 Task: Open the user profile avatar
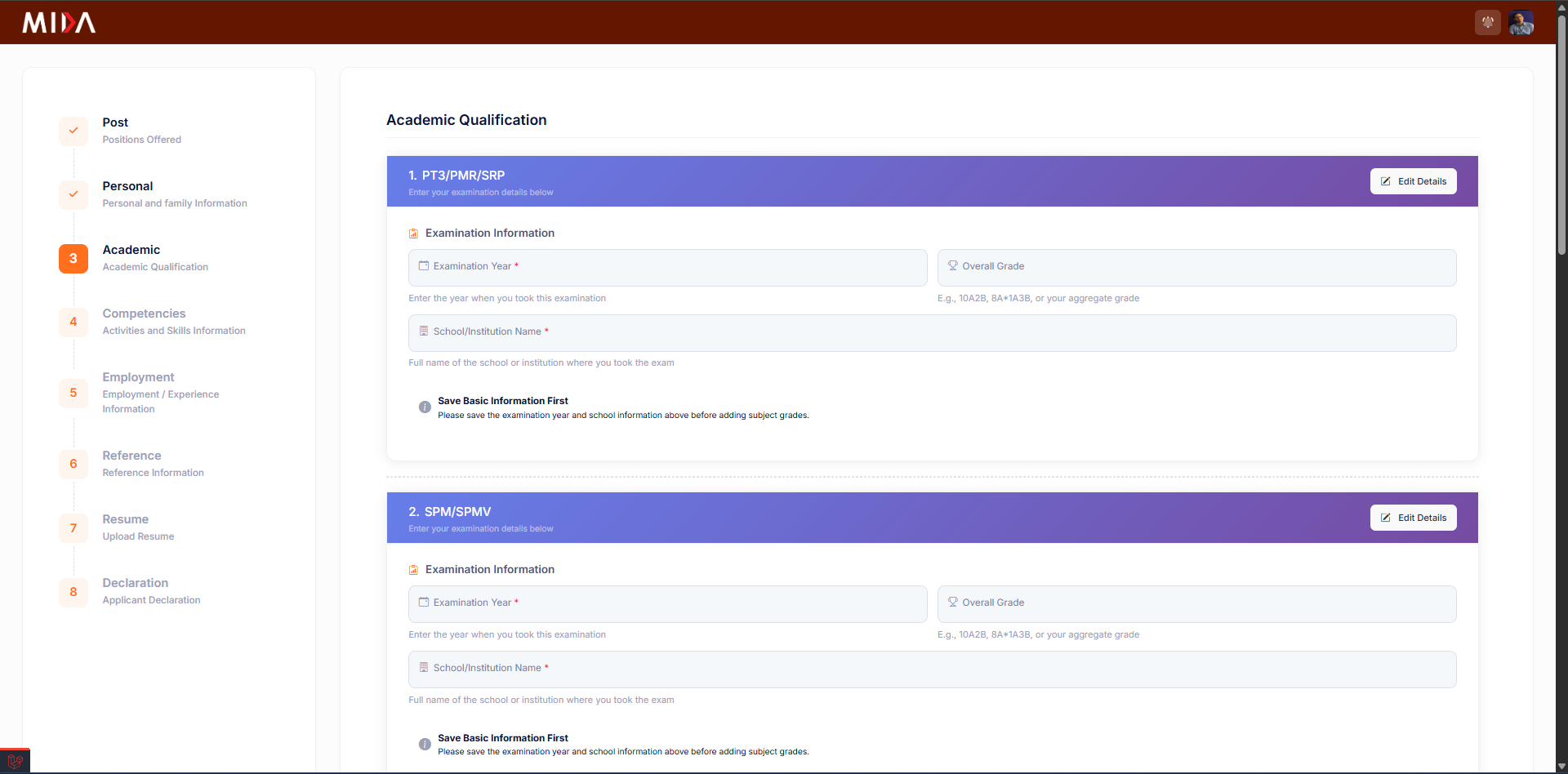[x=1521, y=23]
